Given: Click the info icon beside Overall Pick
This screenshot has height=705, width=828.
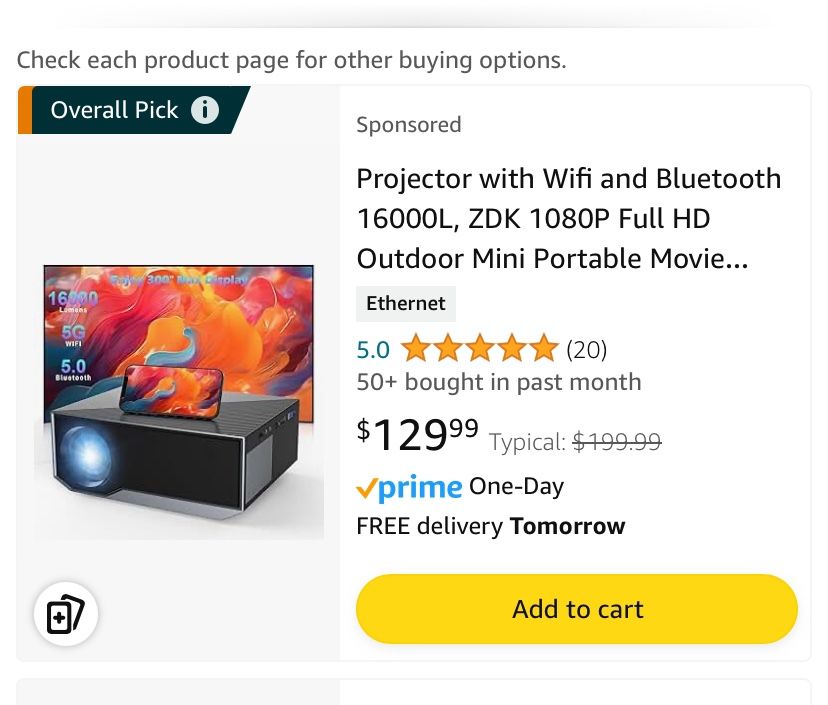Looking at the screenshot, I should (x=205, y=110).
